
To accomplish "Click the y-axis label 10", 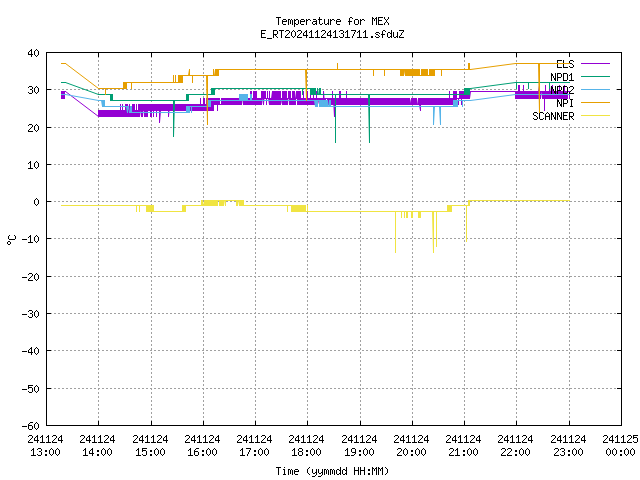I will point(33,165).
